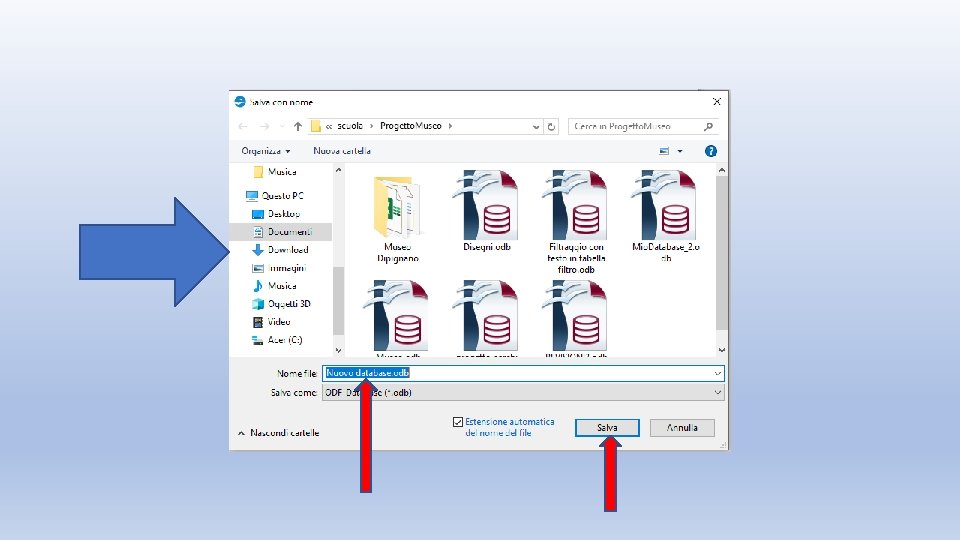Open the Nome file history dropdown arrow

tap(718, 373)
